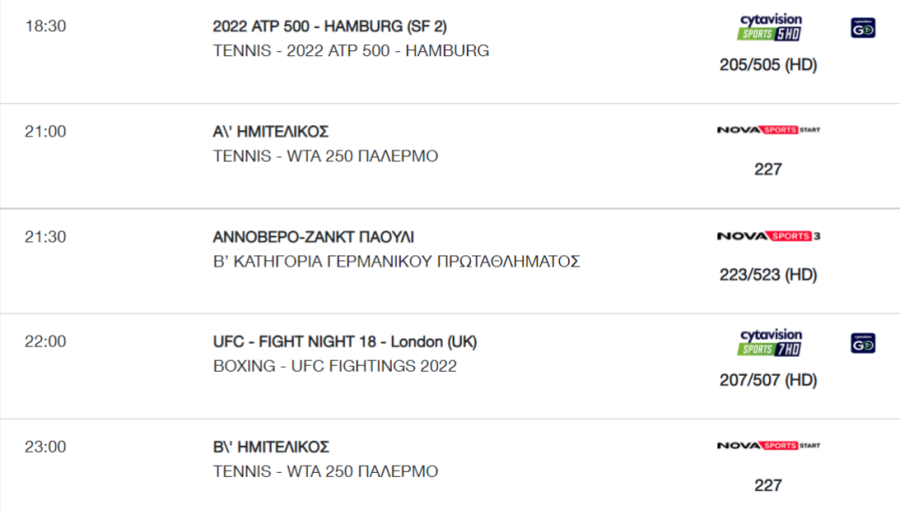Click BOXING - UFC FIGHTINGS 2022 subtitle
The width and height of the screenshot is (900, 510).
[x=335, y=366]
